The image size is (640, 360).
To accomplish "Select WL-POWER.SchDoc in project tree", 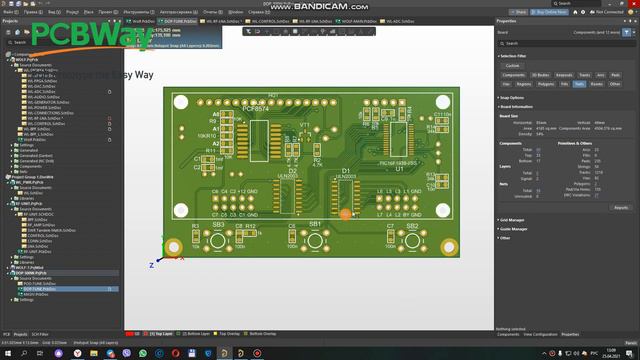I will 44,108.
